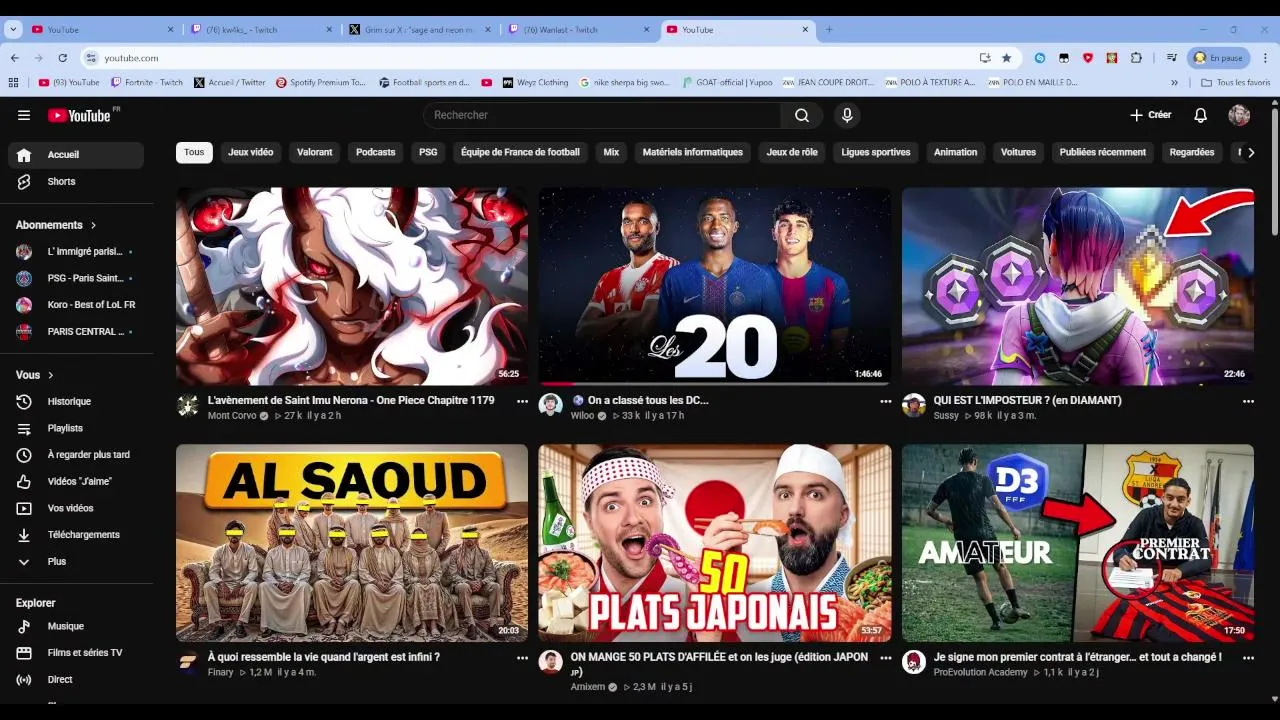Select the Tous filter chip

[194, 152]
